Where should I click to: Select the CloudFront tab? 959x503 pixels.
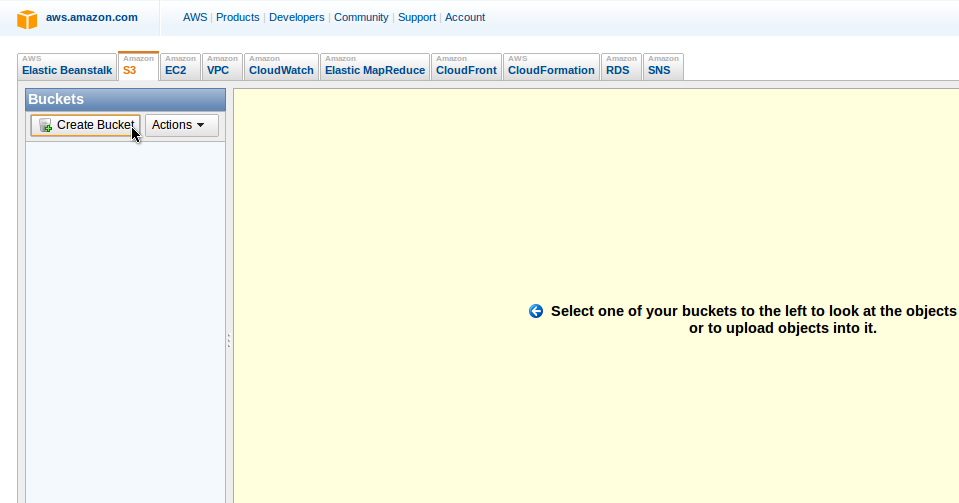[466, 67]
